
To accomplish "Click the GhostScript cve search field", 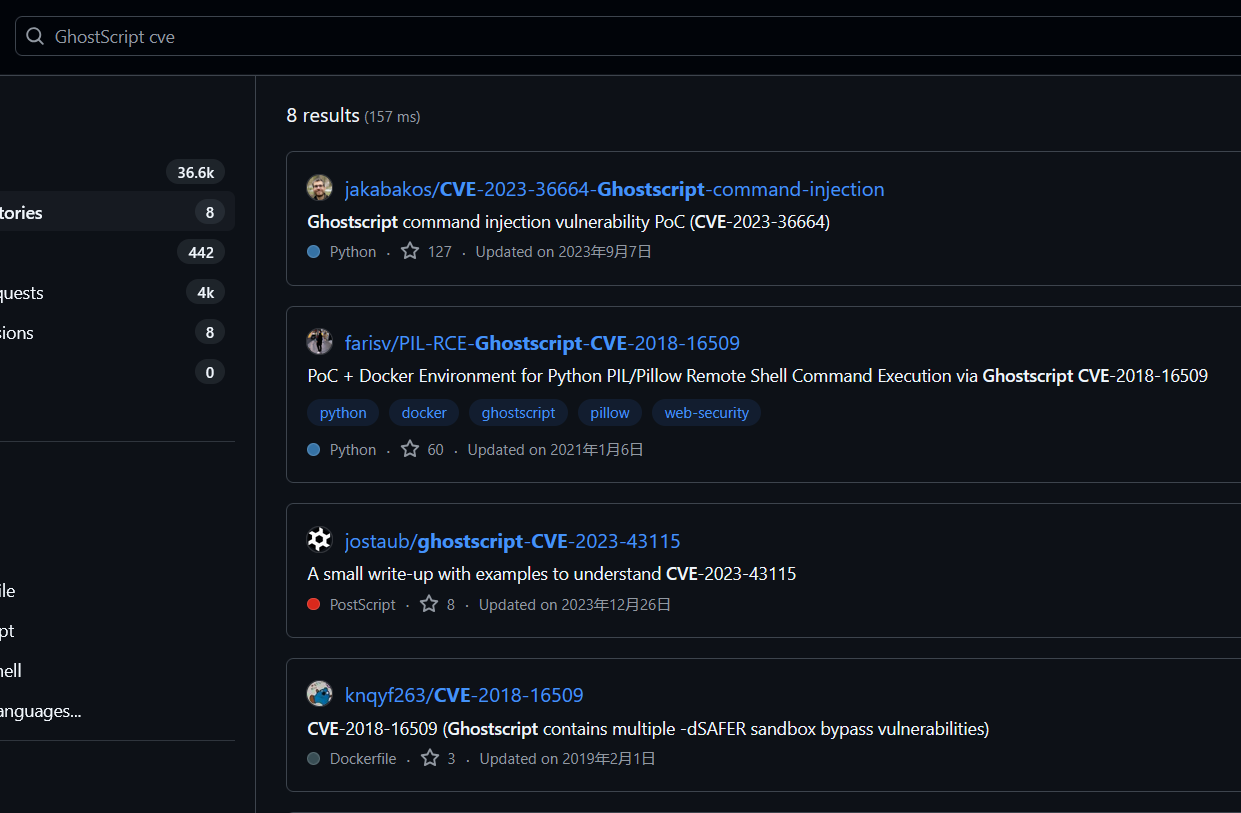I will [x=600, y=37].
